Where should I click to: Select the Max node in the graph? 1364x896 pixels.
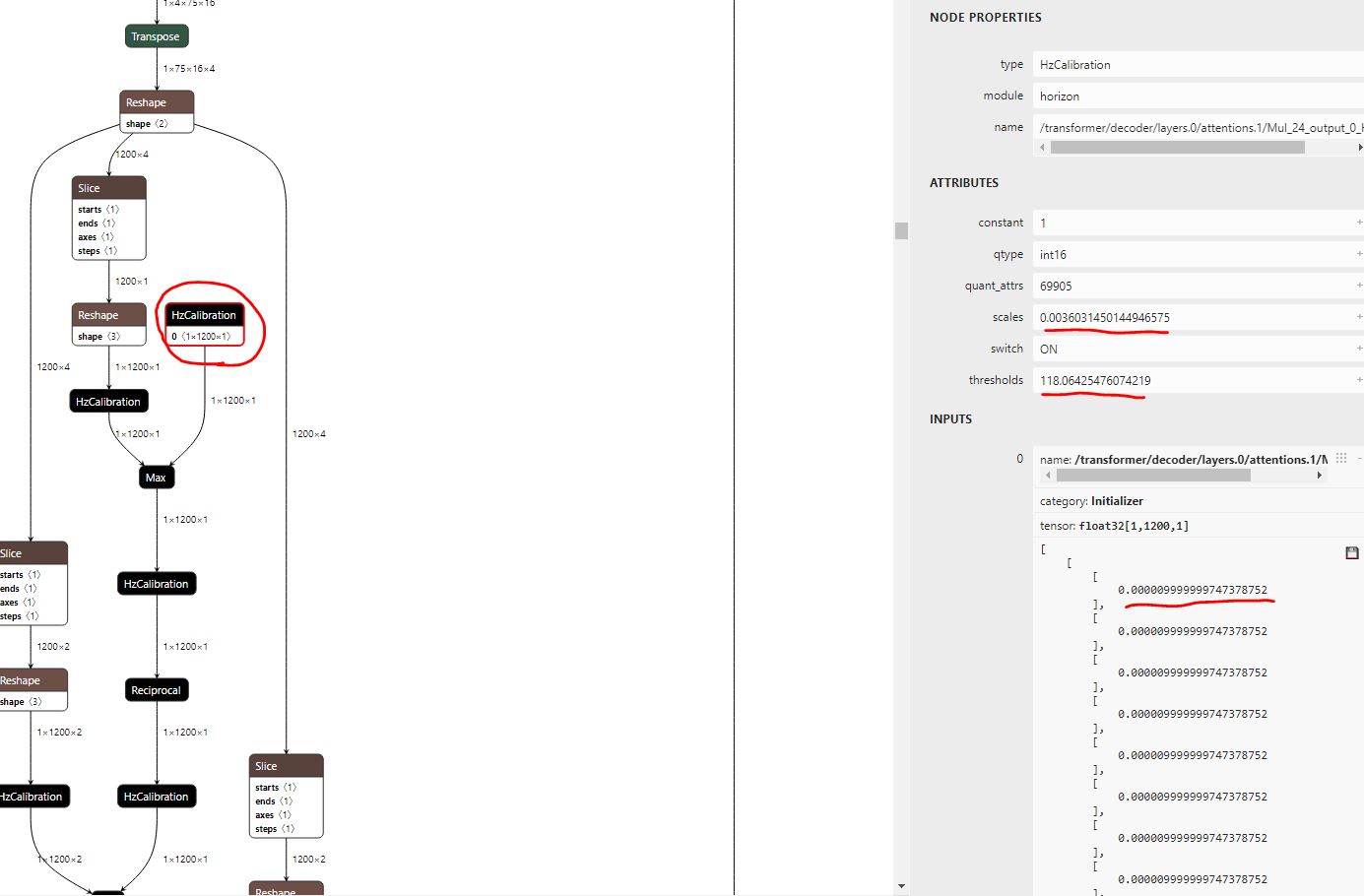156,478
